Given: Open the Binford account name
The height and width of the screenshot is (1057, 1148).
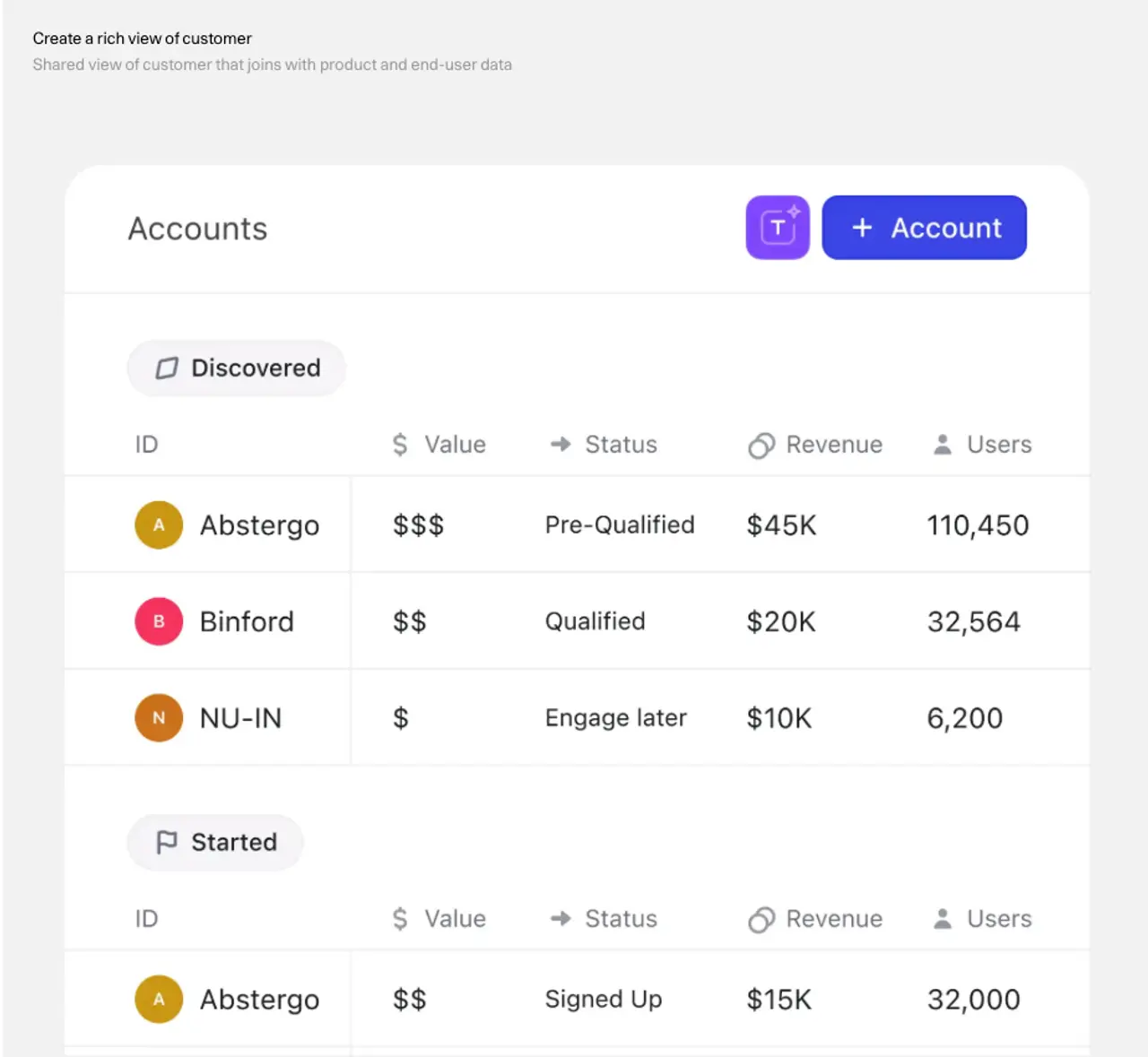Looking at the screenshot, I should coord(247,622).
